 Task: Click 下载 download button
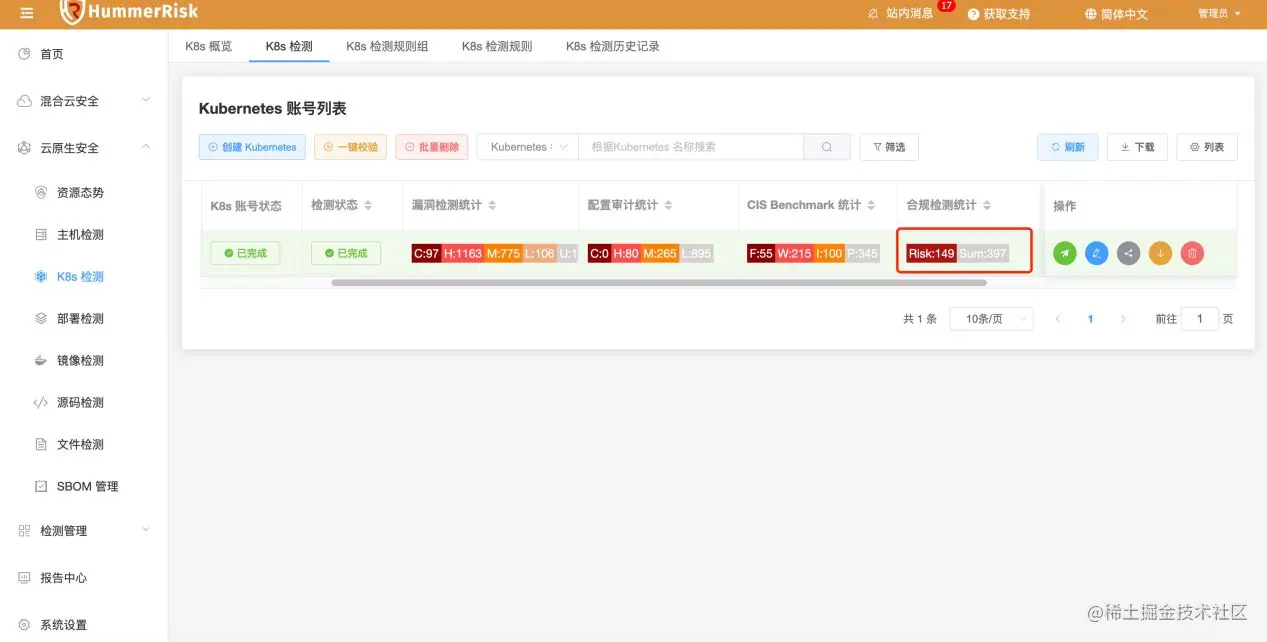(1137, 147)
